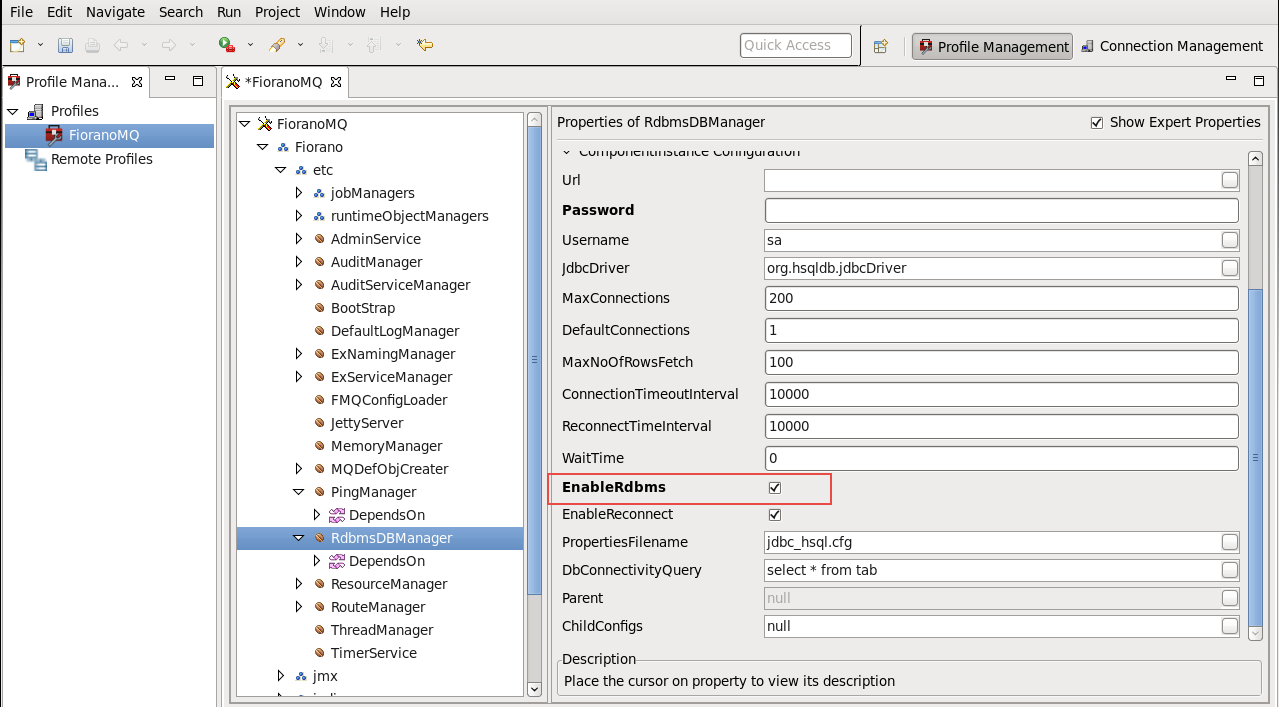Maximize the FioranoMQ editor area
1279x707 pixels.
pyautogui.click(x=1258, y=81)
